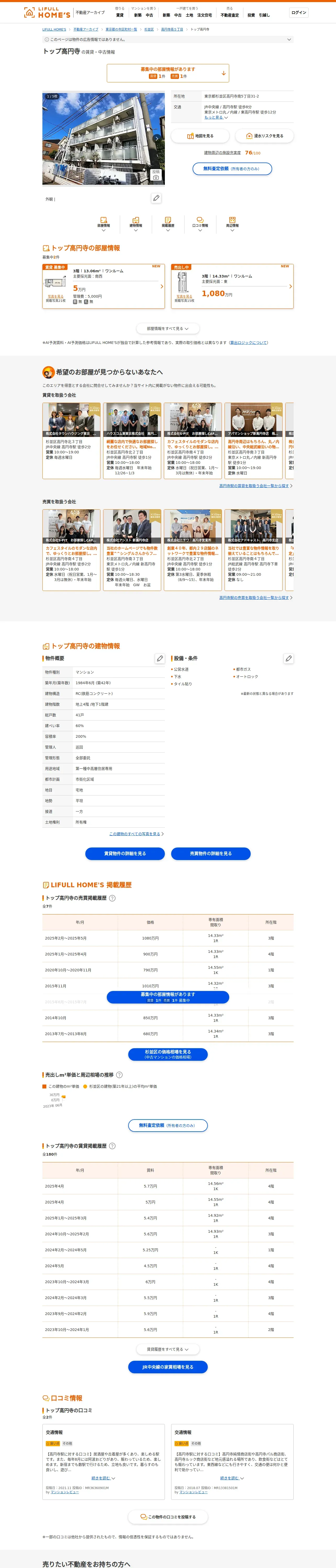Open 中古 under 一戸建てを買う menu

pyautogui.click(x=177, y=15)
